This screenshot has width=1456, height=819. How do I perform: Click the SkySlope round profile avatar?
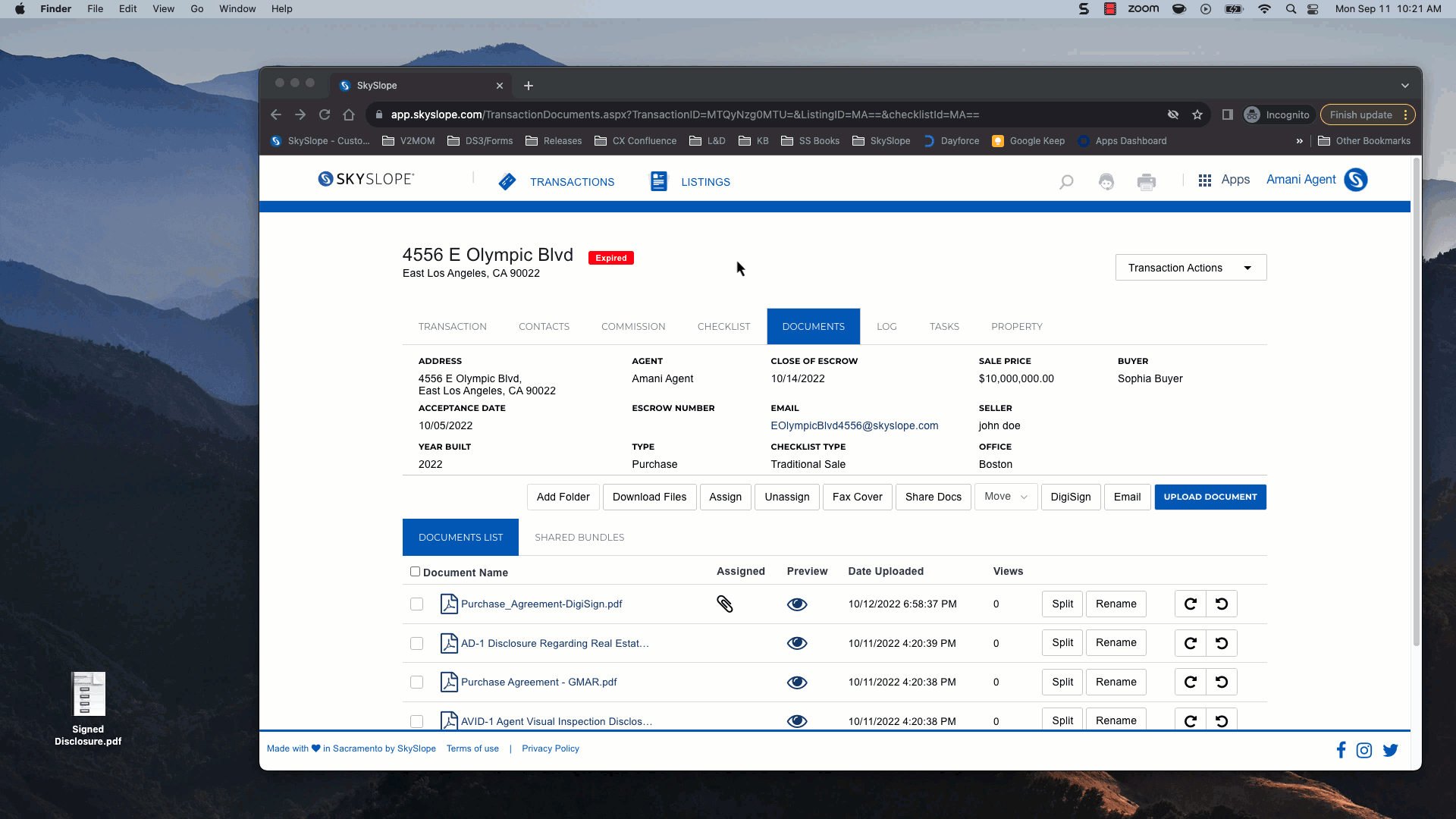click(1356, 180)
